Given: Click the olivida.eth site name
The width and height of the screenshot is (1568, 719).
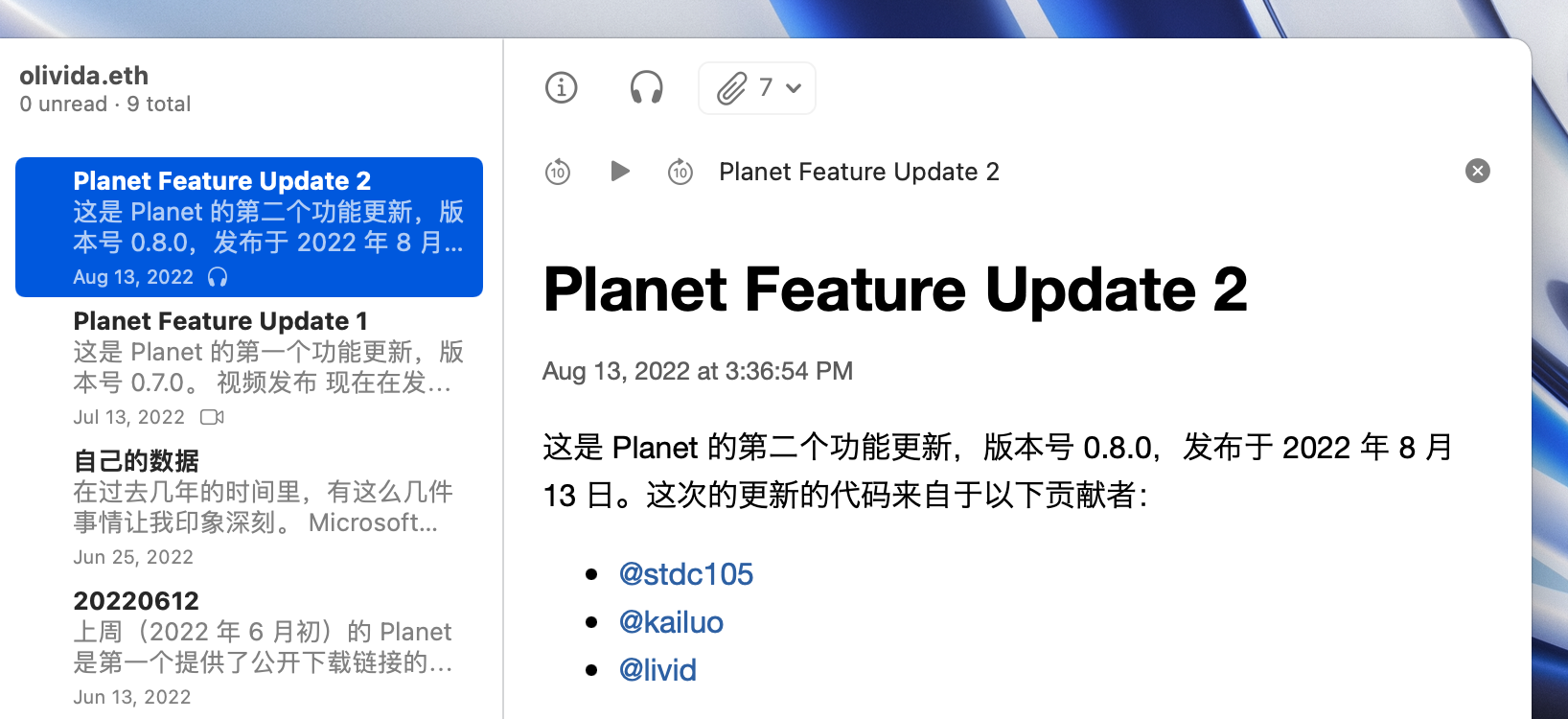Looking at the screenshot, I should pos(82,76).
